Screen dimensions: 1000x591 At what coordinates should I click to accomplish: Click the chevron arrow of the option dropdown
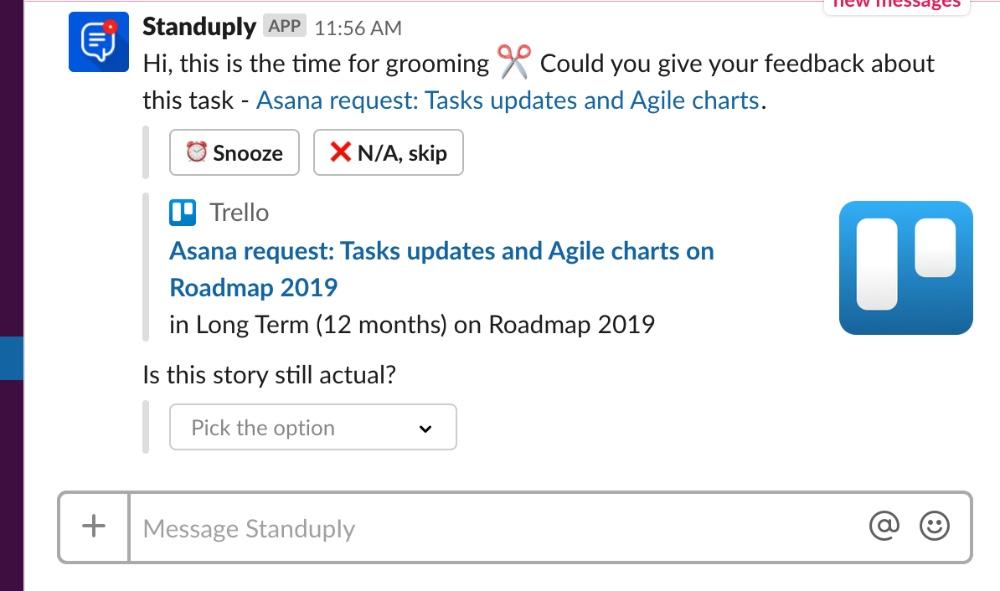point(425,428)
